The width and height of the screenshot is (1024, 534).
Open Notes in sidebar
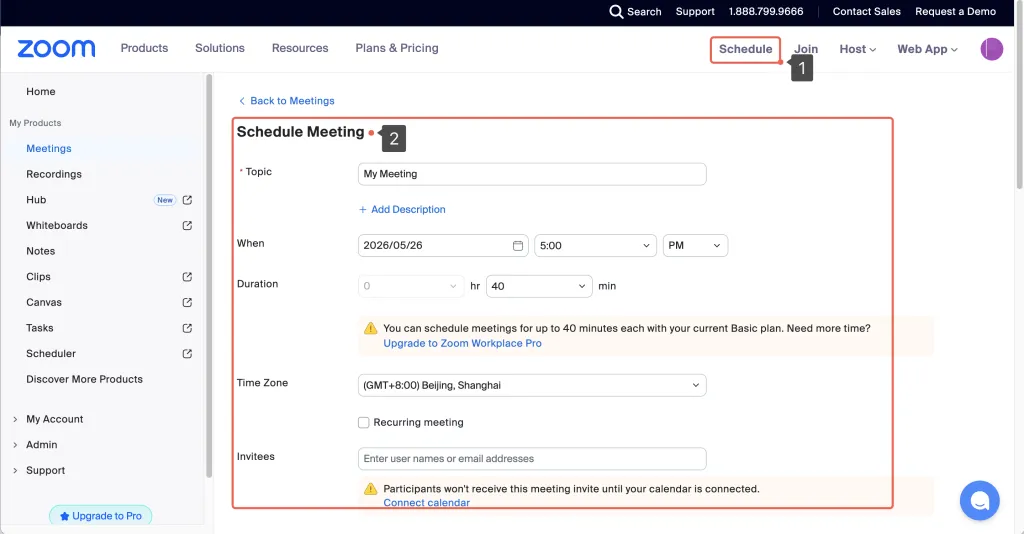(x=40, y=251)
